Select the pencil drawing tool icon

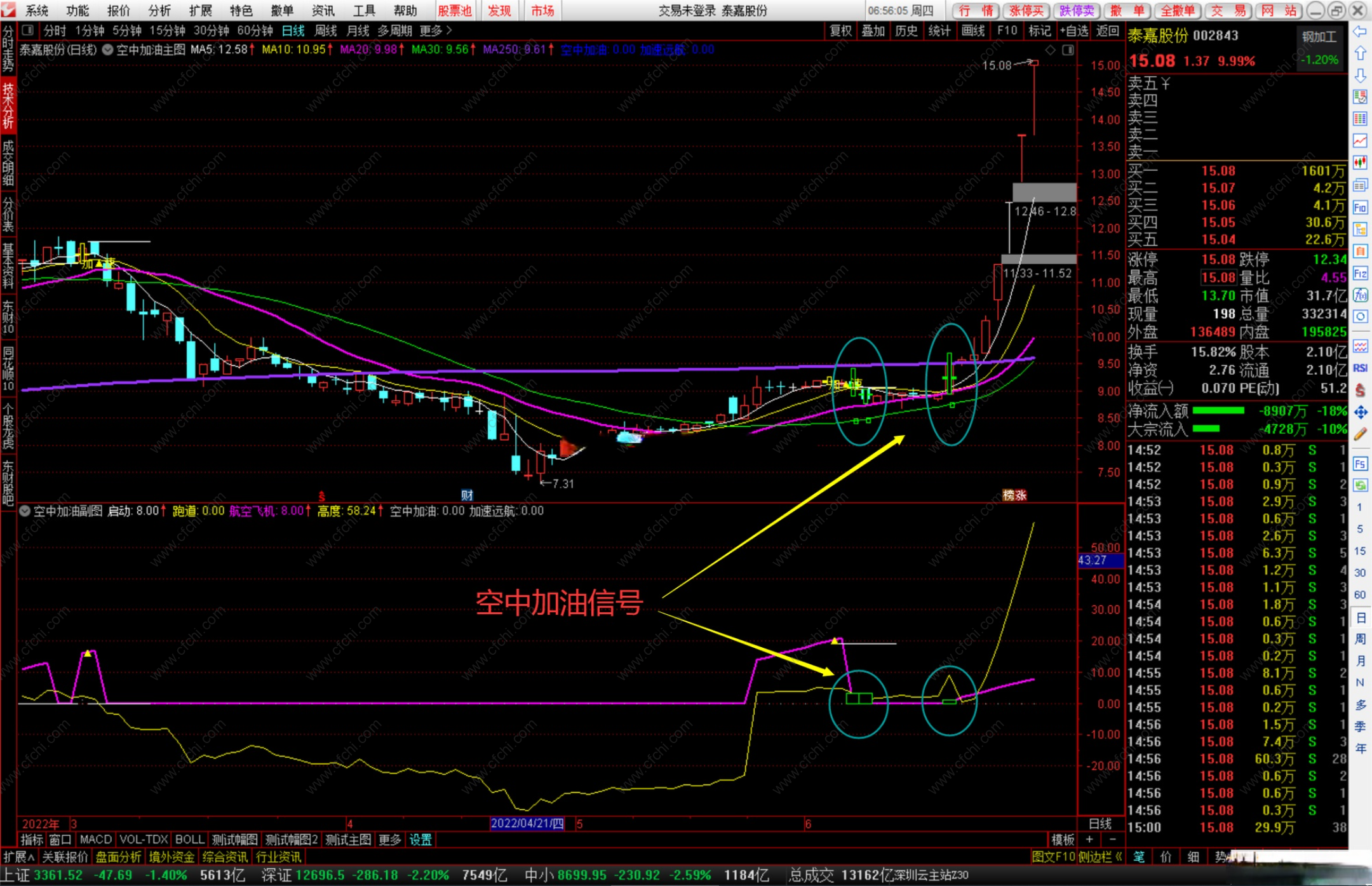(1360, 434)
